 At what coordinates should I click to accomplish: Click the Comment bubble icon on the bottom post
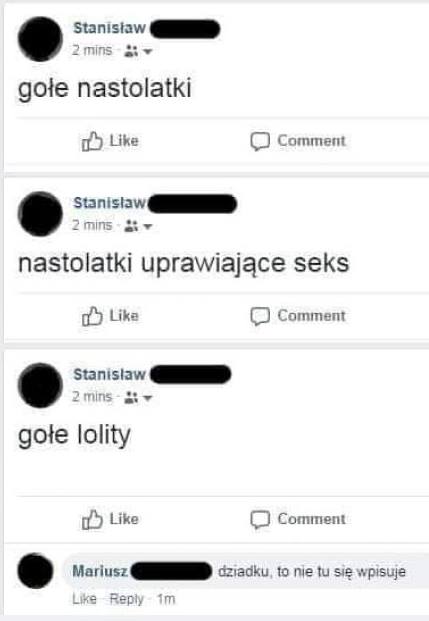pyautogui.click(x=260, y=520)
